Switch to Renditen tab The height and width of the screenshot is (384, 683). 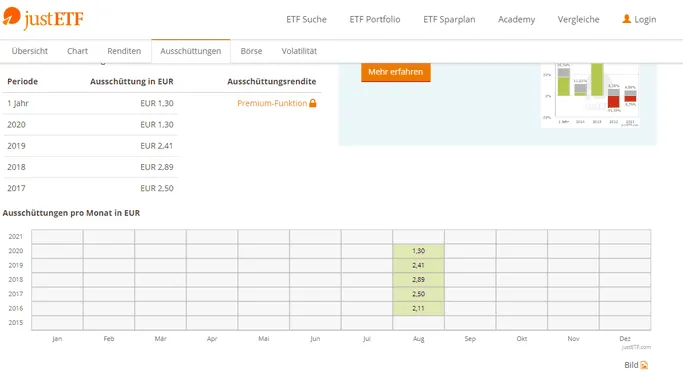click(124, 51)
